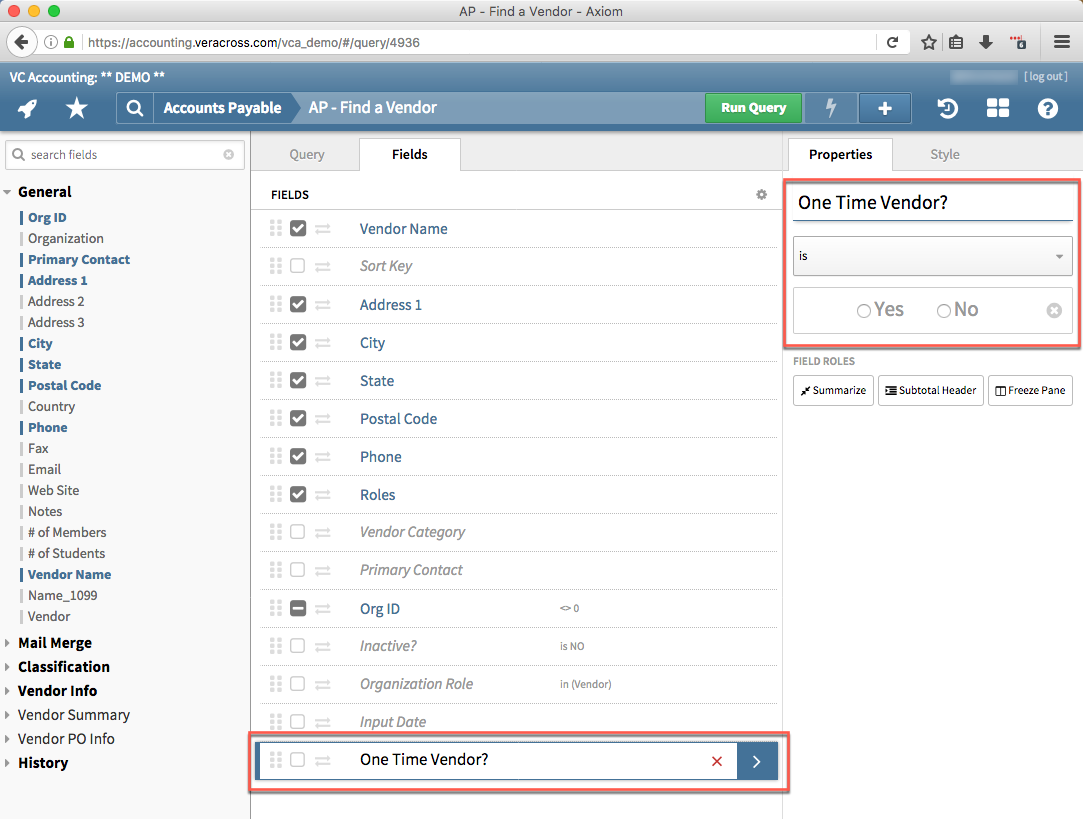Open the 'is' operator dropdown

[x=932, y=256]
